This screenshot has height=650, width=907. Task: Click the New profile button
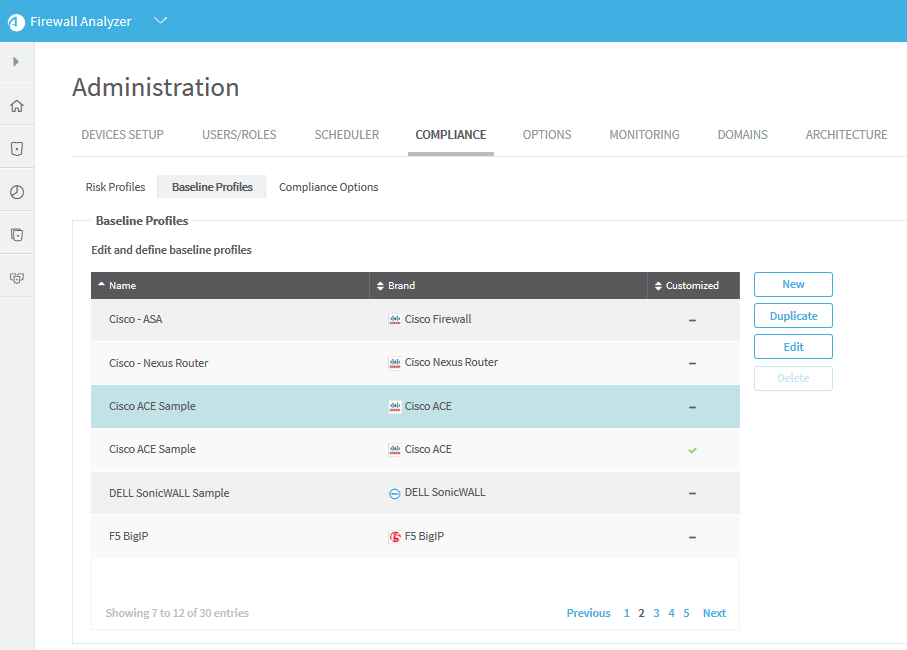point(793,285)
